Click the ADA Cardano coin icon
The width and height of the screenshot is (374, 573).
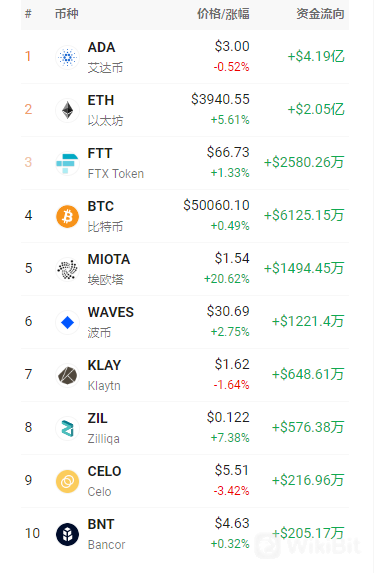click(67, 57)
